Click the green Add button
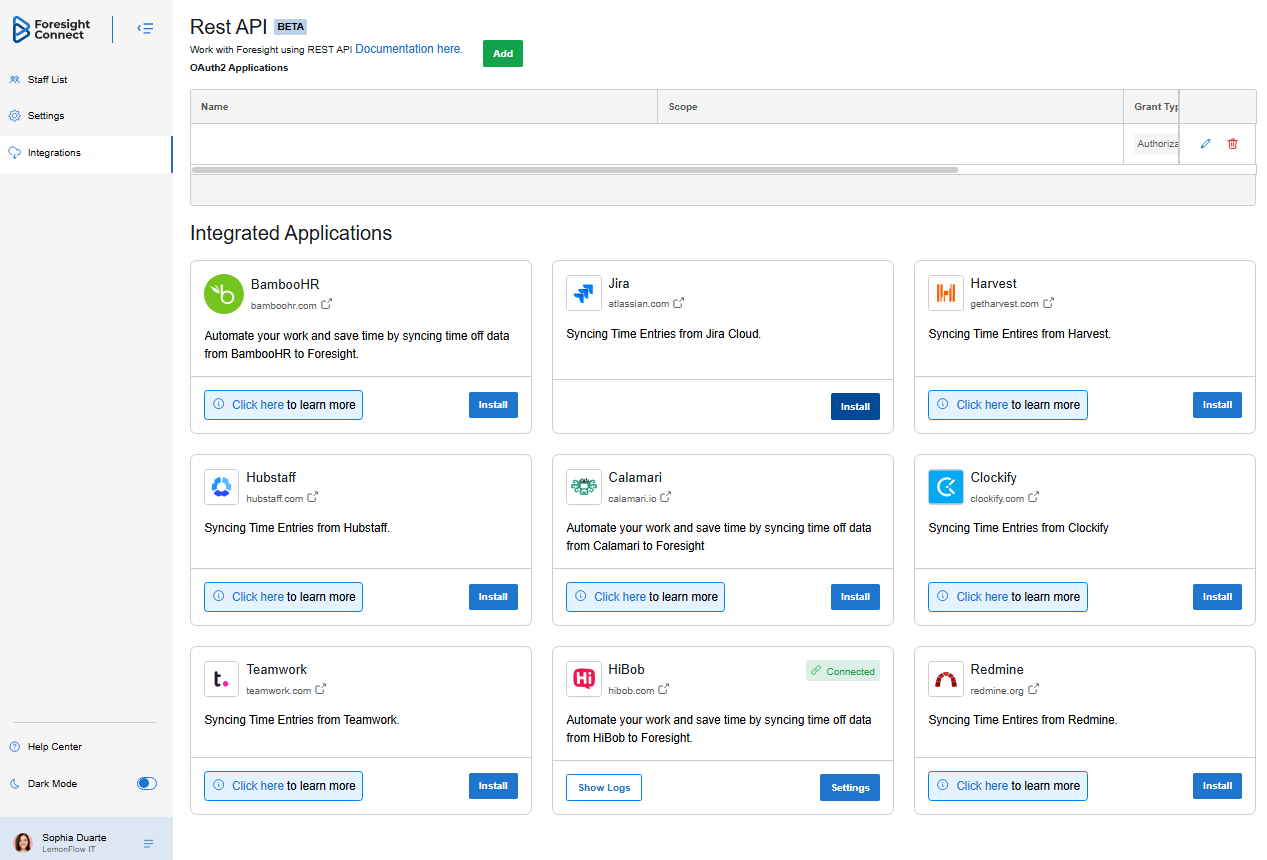 coord(503,54)
